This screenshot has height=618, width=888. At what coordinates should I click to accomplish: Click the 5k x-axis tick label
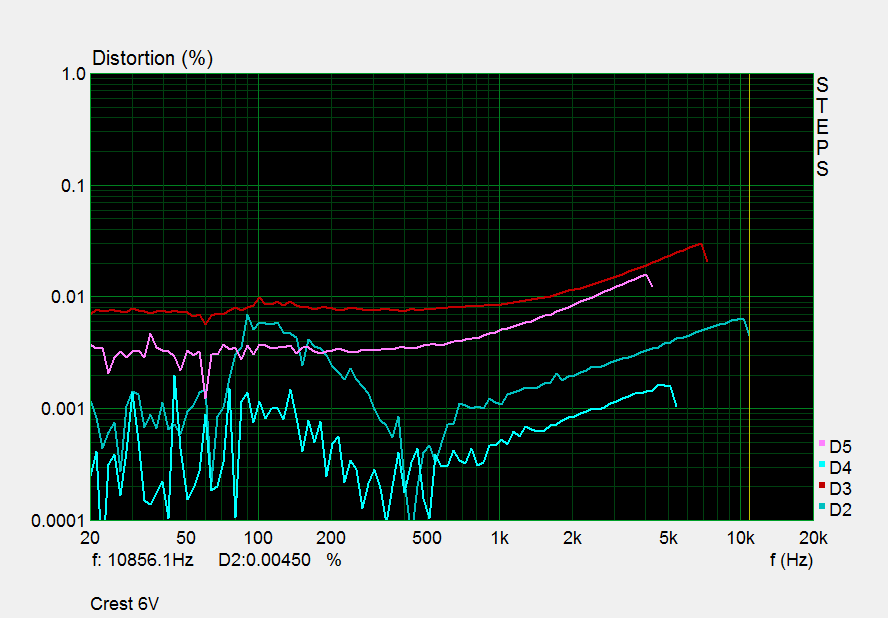click(x=668, y=538)
